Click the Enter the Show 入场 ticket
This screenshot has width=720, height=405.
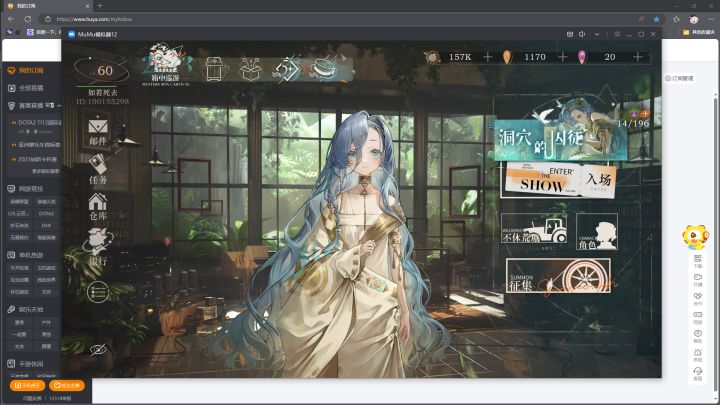[558, 180]
